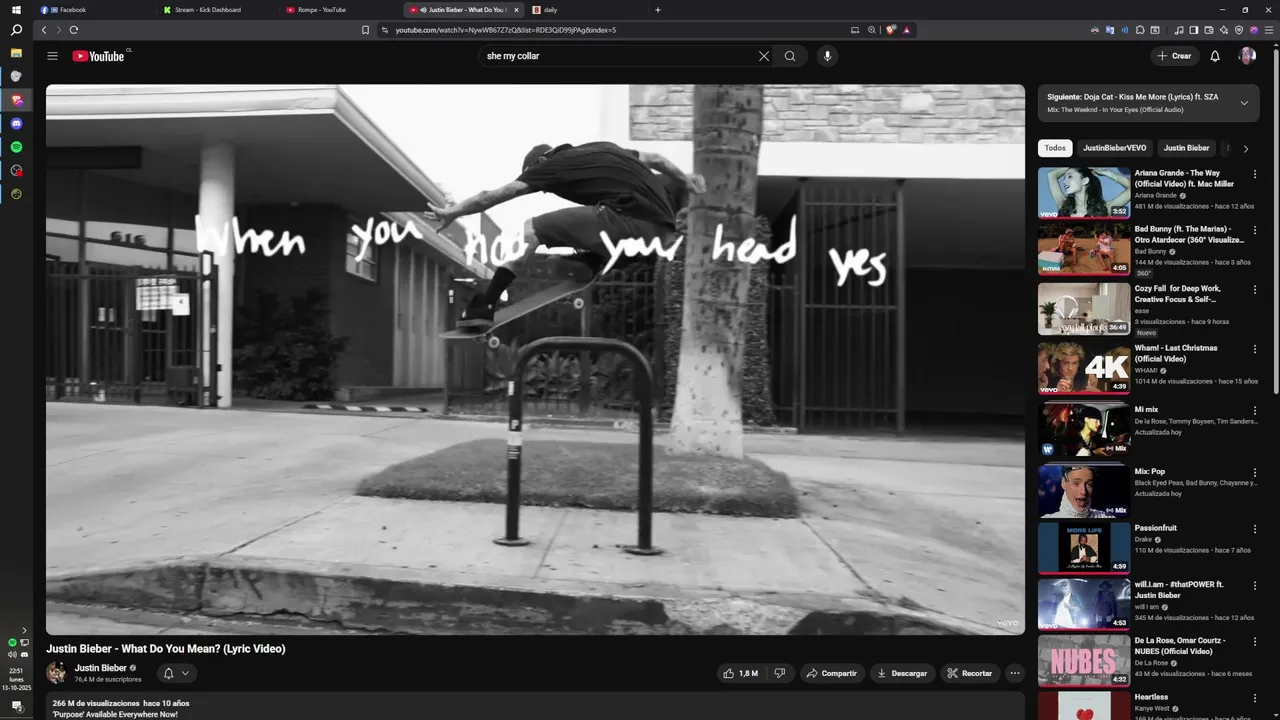Expand the Siguiente playlist panel
The image size is (1280, 720).
pos(1244,103)
